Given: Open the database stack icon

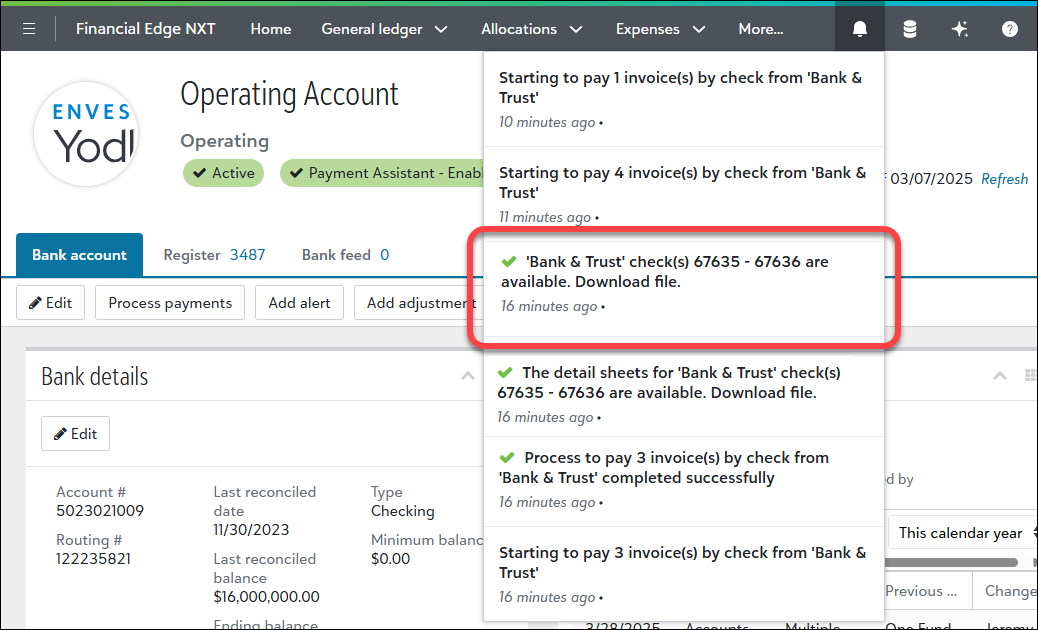Looking at the screenshot, I should (909, 29).
